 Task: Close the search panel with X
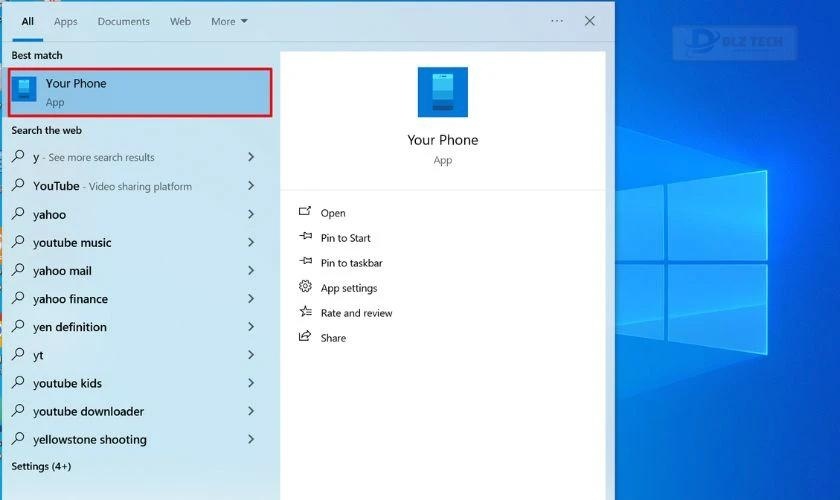tap(590, 21)
